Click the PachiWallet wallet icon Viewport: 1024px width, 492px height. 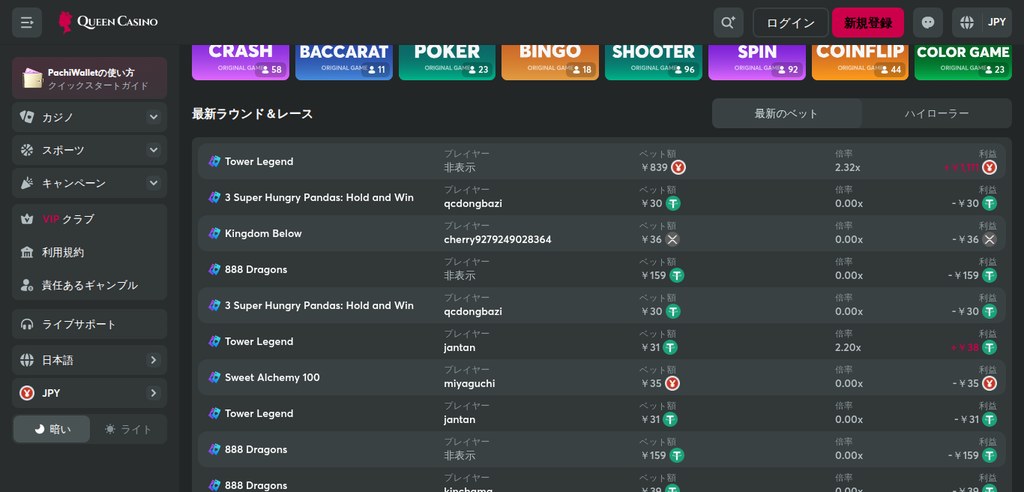(x=32, y=78)
